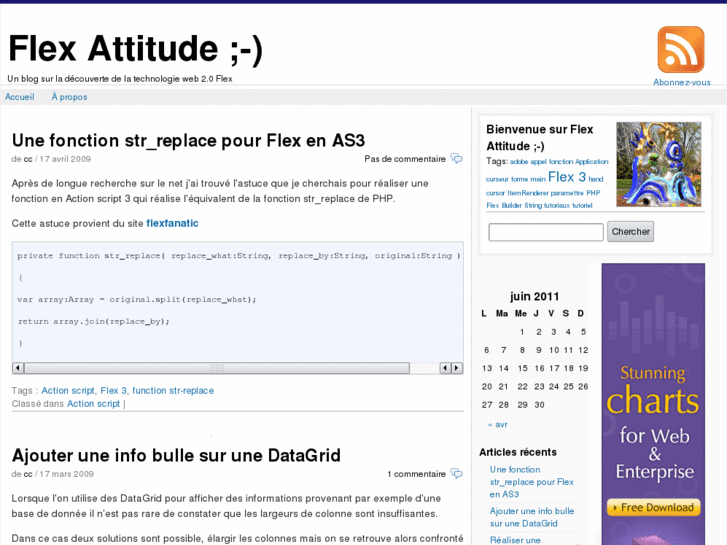This screenshot has height=545, width=727.
Task: Click the Pas de commentaire link
Action: pos(405,159)
